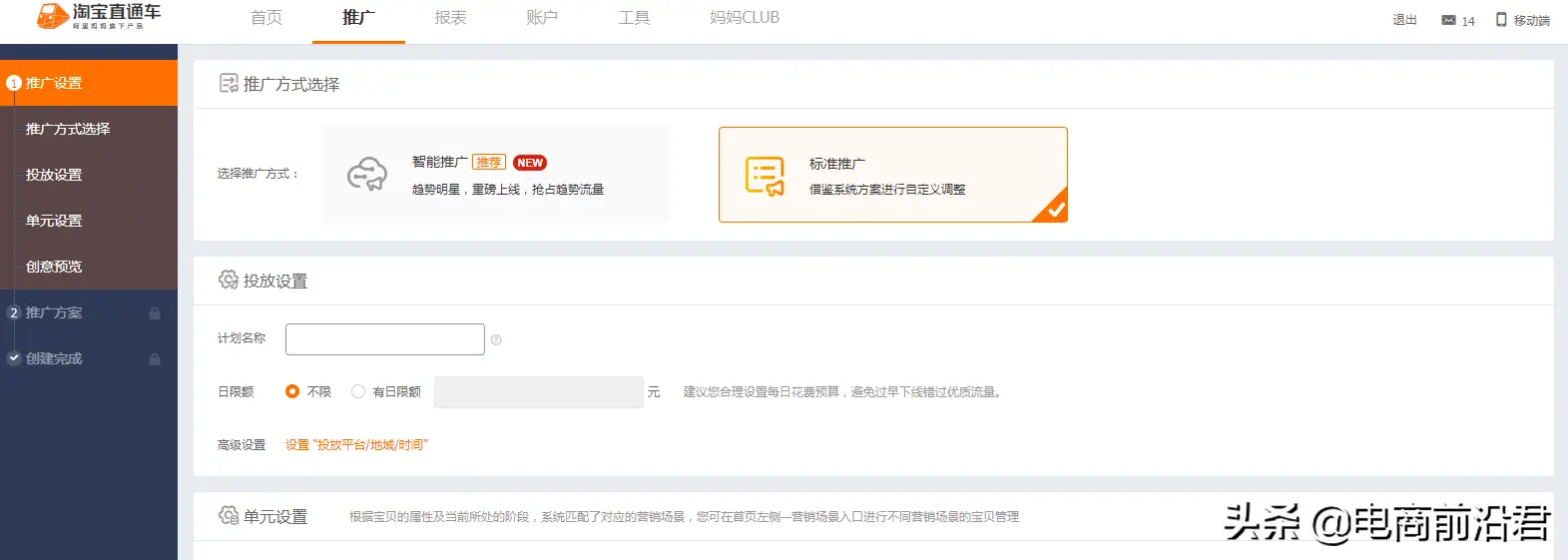Expand the 推广方案 step in sidebar
Image resolution: width=1568 pixels, height=560 pixels.
54,313
